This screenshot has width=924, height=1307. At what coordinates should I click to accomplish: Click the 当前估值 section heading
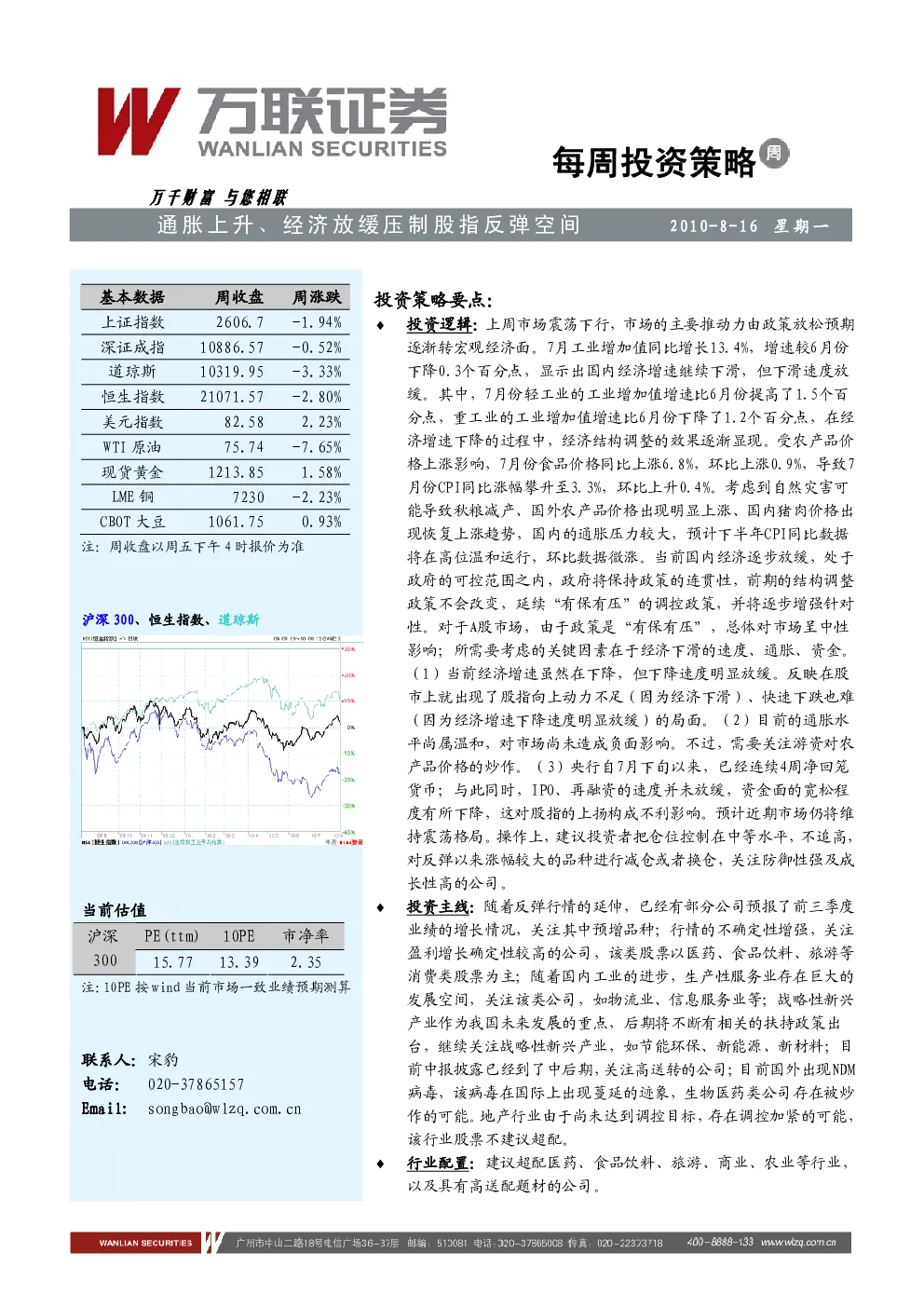click(115, 910)
